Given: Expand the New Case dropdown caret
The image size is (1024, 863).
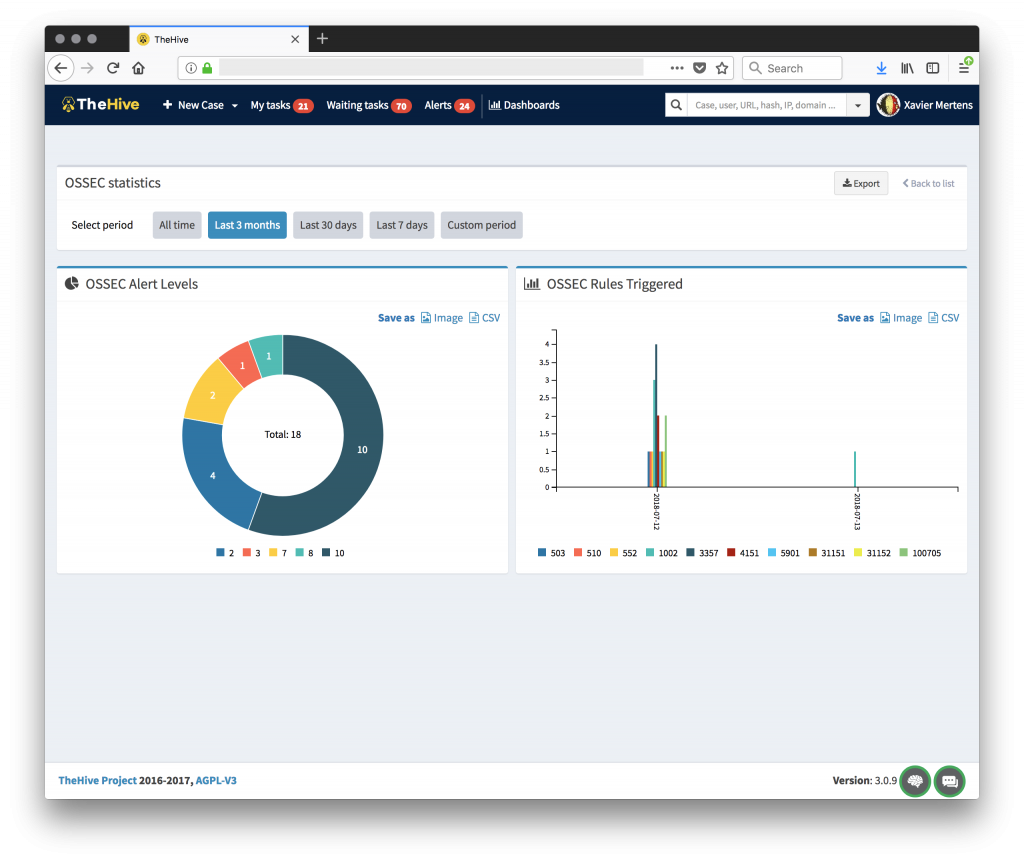Looking at the screenshot, I should (234, 106).
